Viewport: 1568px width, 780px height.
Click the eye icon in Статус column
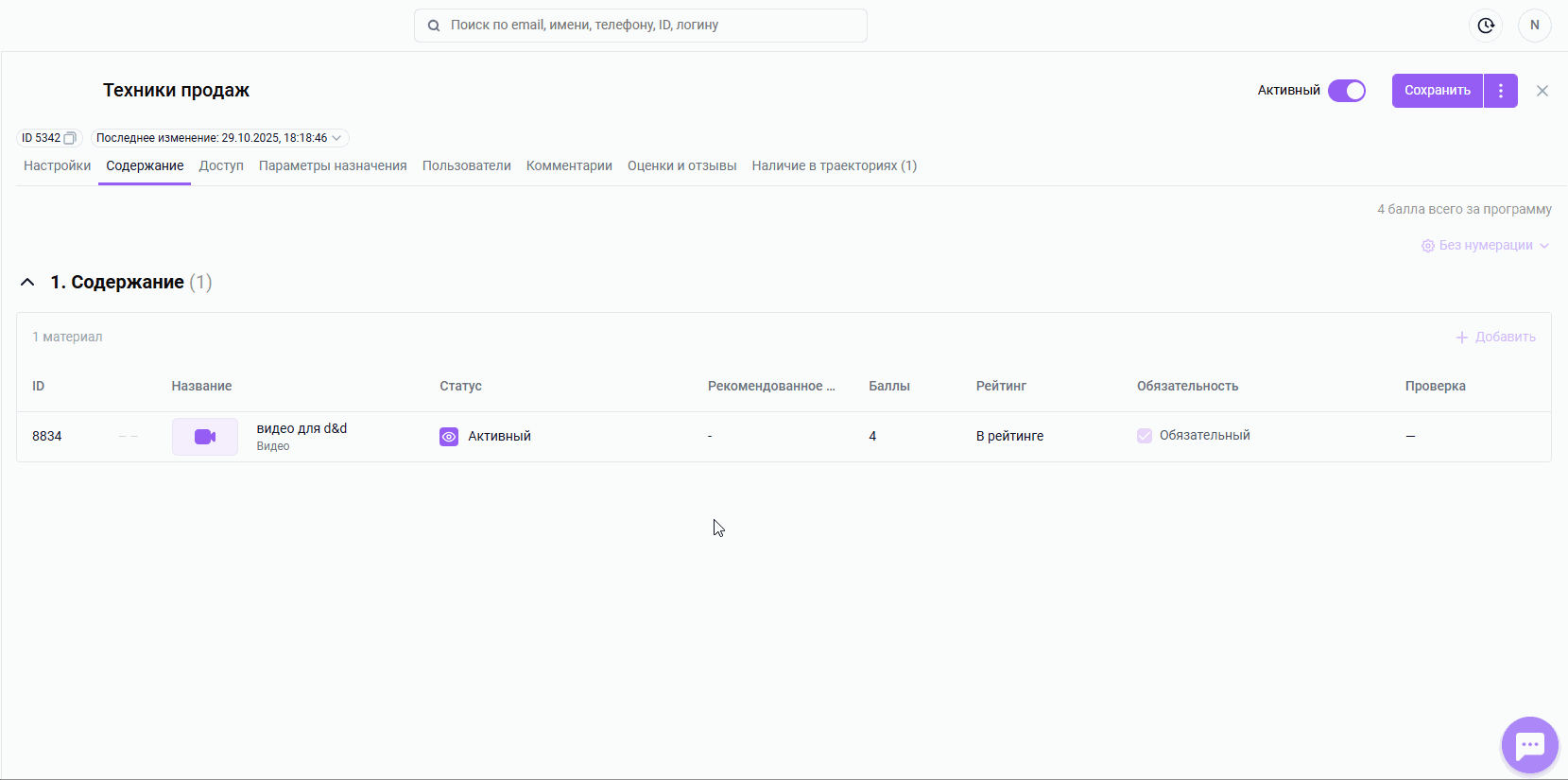point(449,437)
